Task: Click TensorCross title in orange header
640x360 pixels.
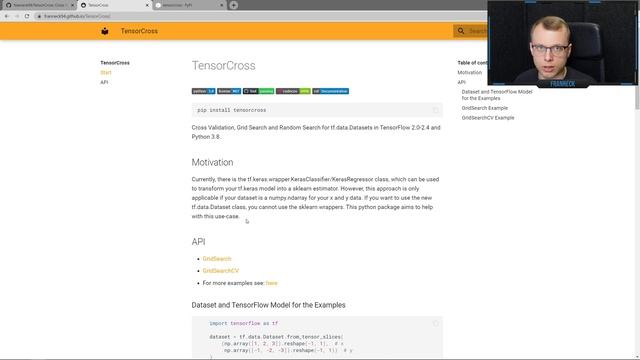Action: (x=139, y=31)
